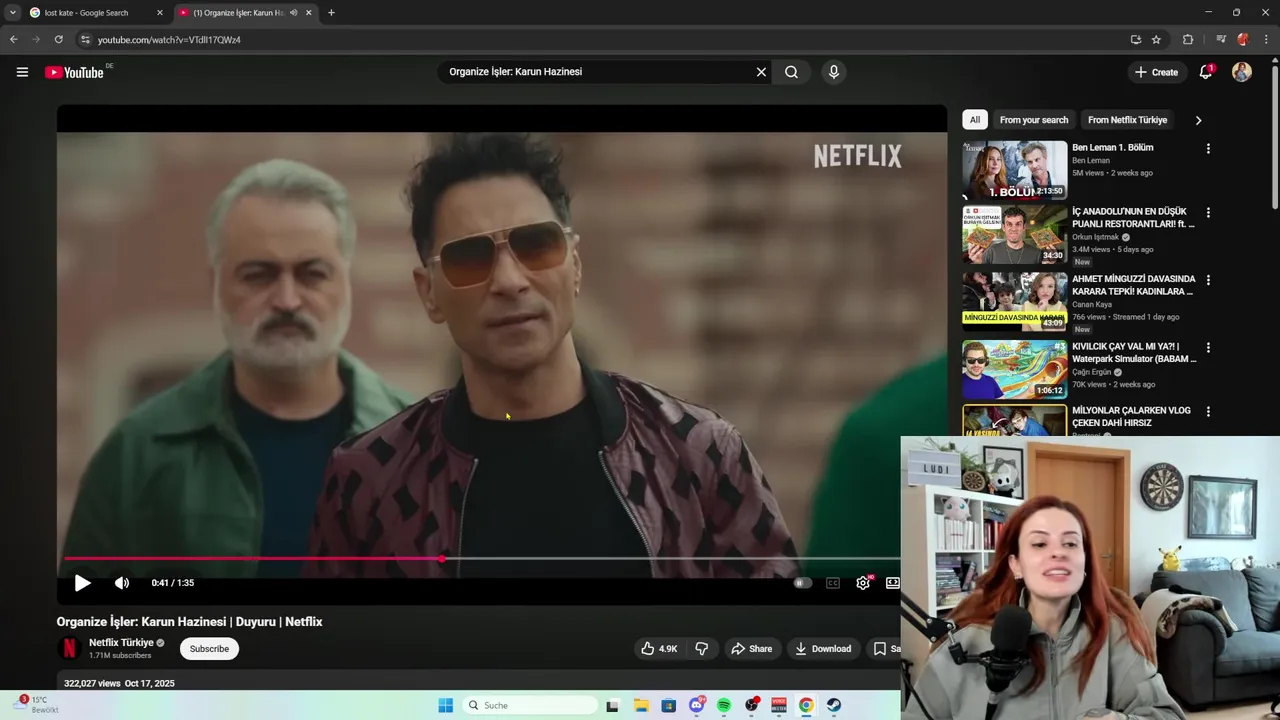Open Discord from taskbar

point(696,705)
